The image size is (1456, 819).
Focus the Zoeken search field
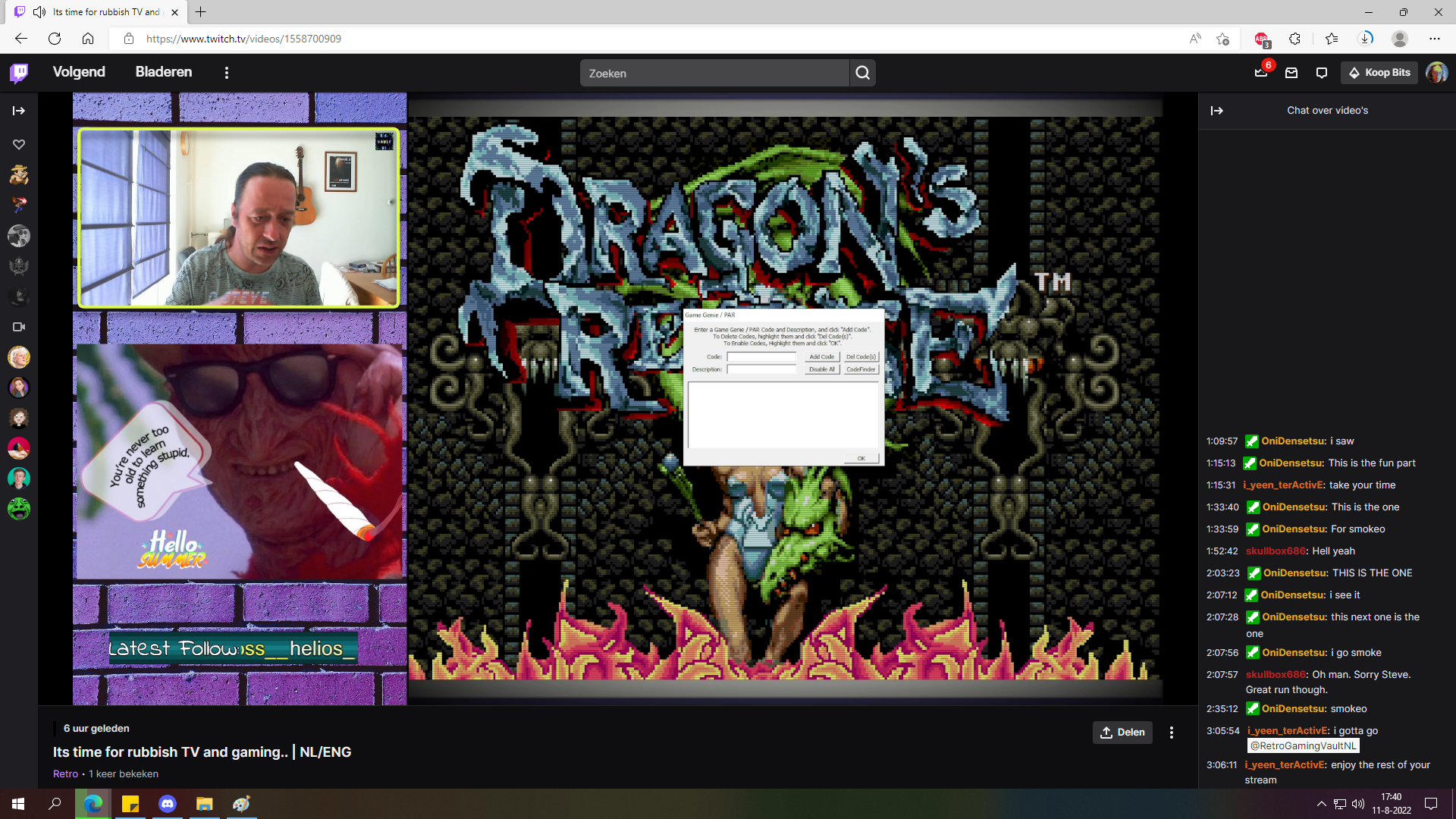point(714,73)
